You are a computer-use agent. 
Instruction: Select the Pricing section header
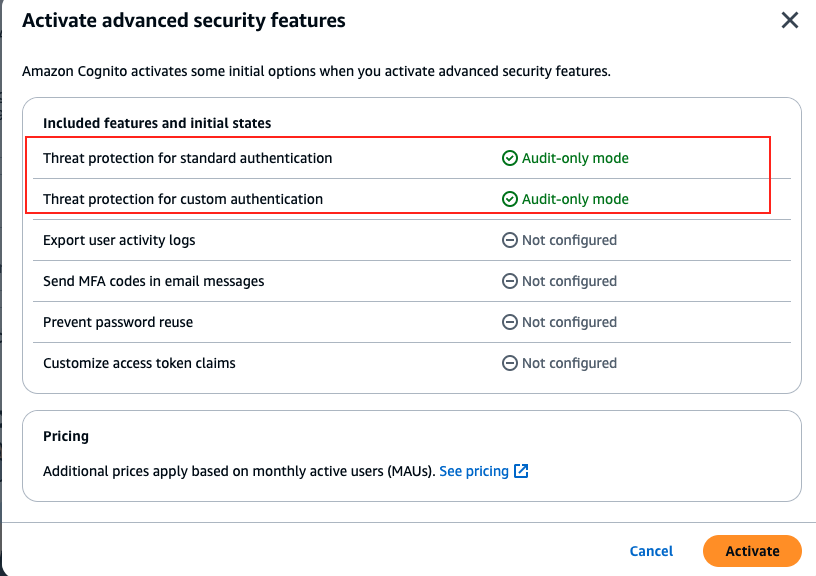66,436
